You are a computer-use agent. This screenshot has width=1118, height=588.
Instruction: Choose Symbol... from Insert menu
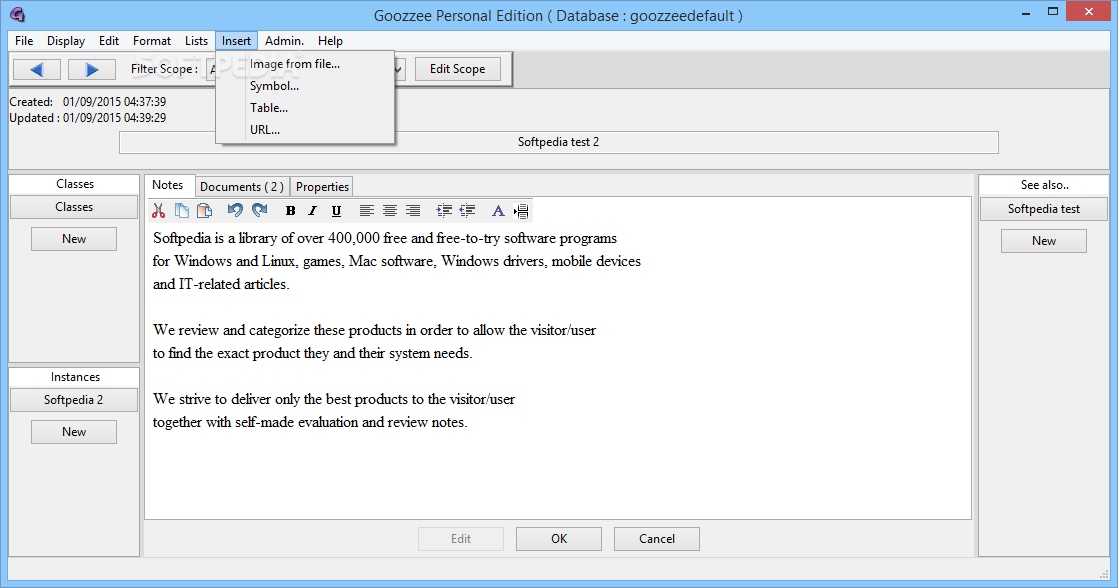(x=305, y=86)
